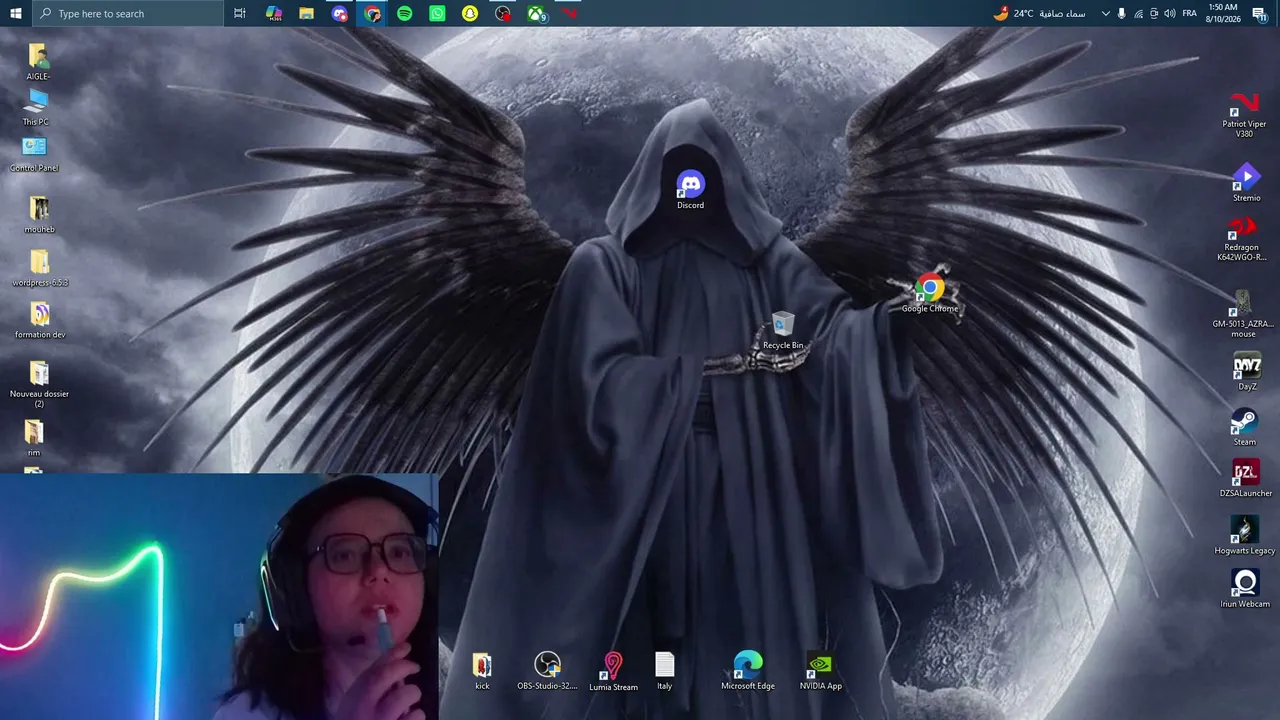Viewport: 1280px width, 720px height.
Task: Show hidden system tray icons
Action: (1105, 13)
